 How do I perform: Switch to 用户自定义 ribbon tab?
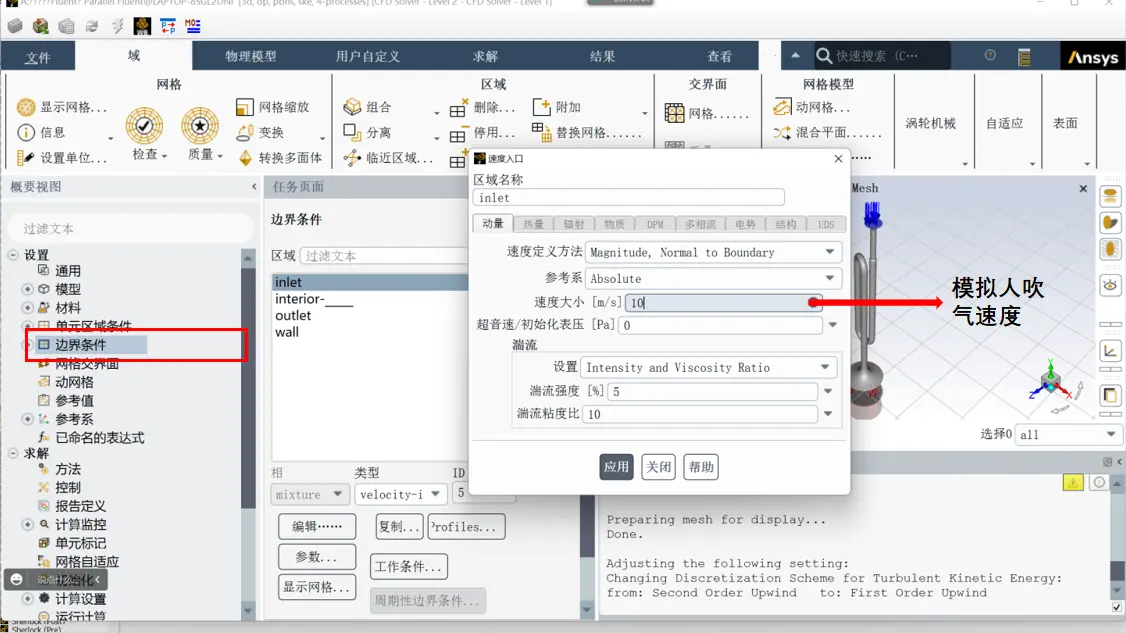368,56
